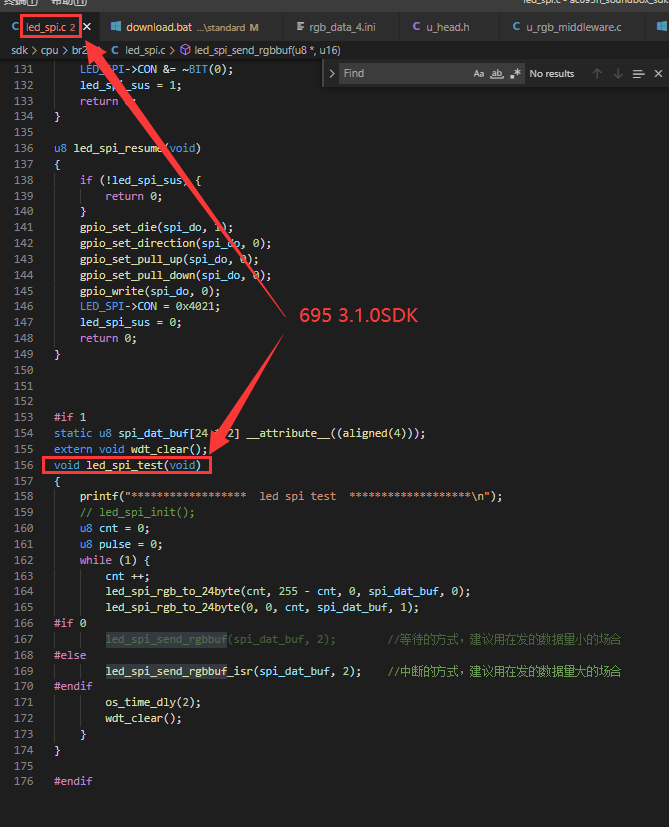The height and width of the screenshot is (827, 669).
Task: Click the ini file icon on rgb_data_4.ini tab
Action: (x=300, y=26)
